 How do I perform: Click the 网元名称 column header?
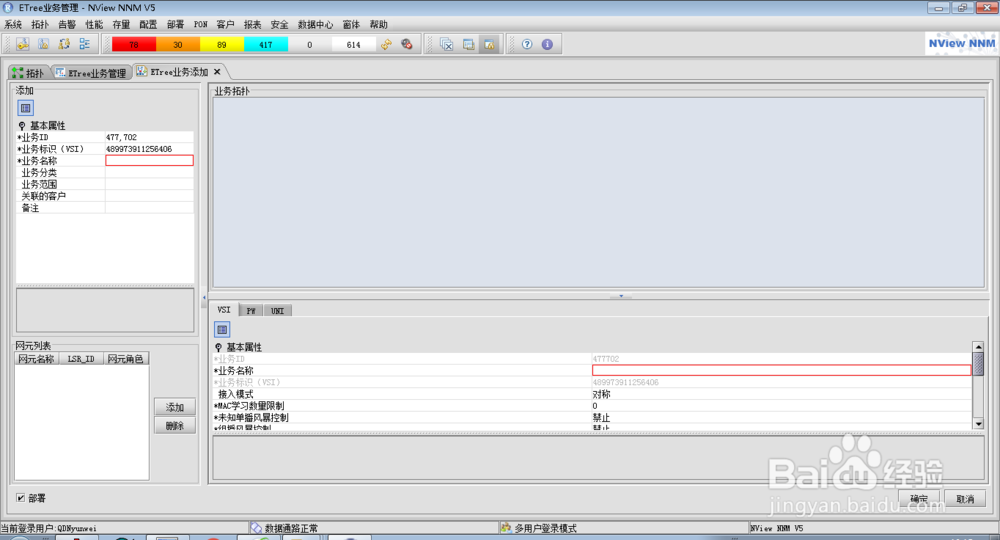[36, 359]
